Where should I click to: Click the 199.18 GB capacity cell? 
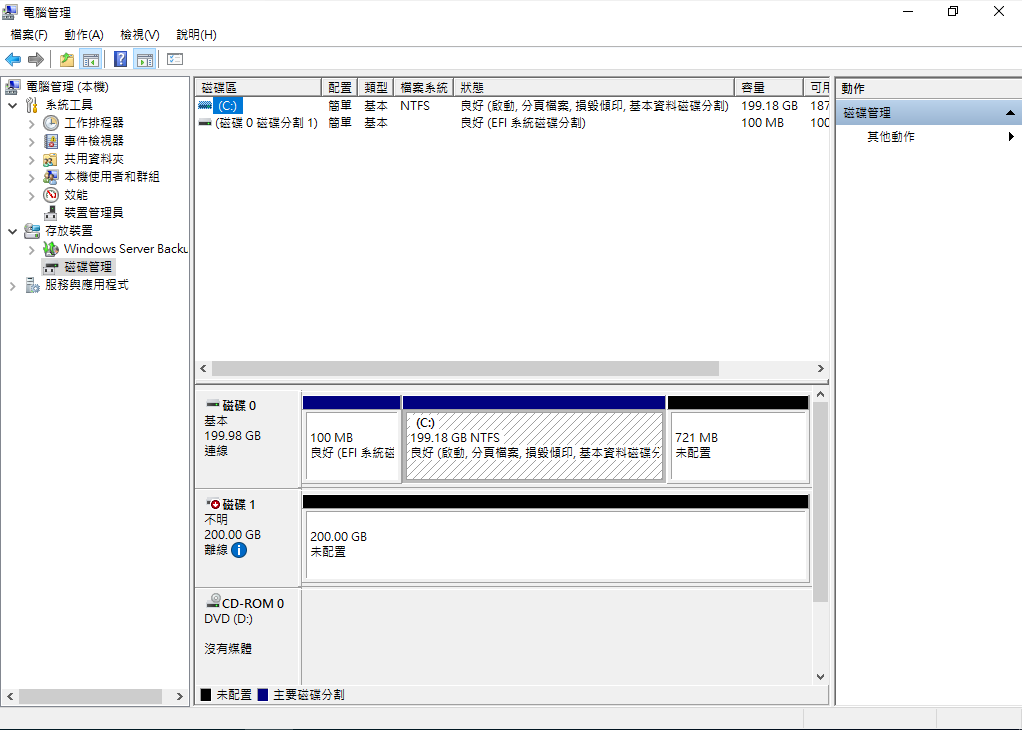click(x=770, y=105)
